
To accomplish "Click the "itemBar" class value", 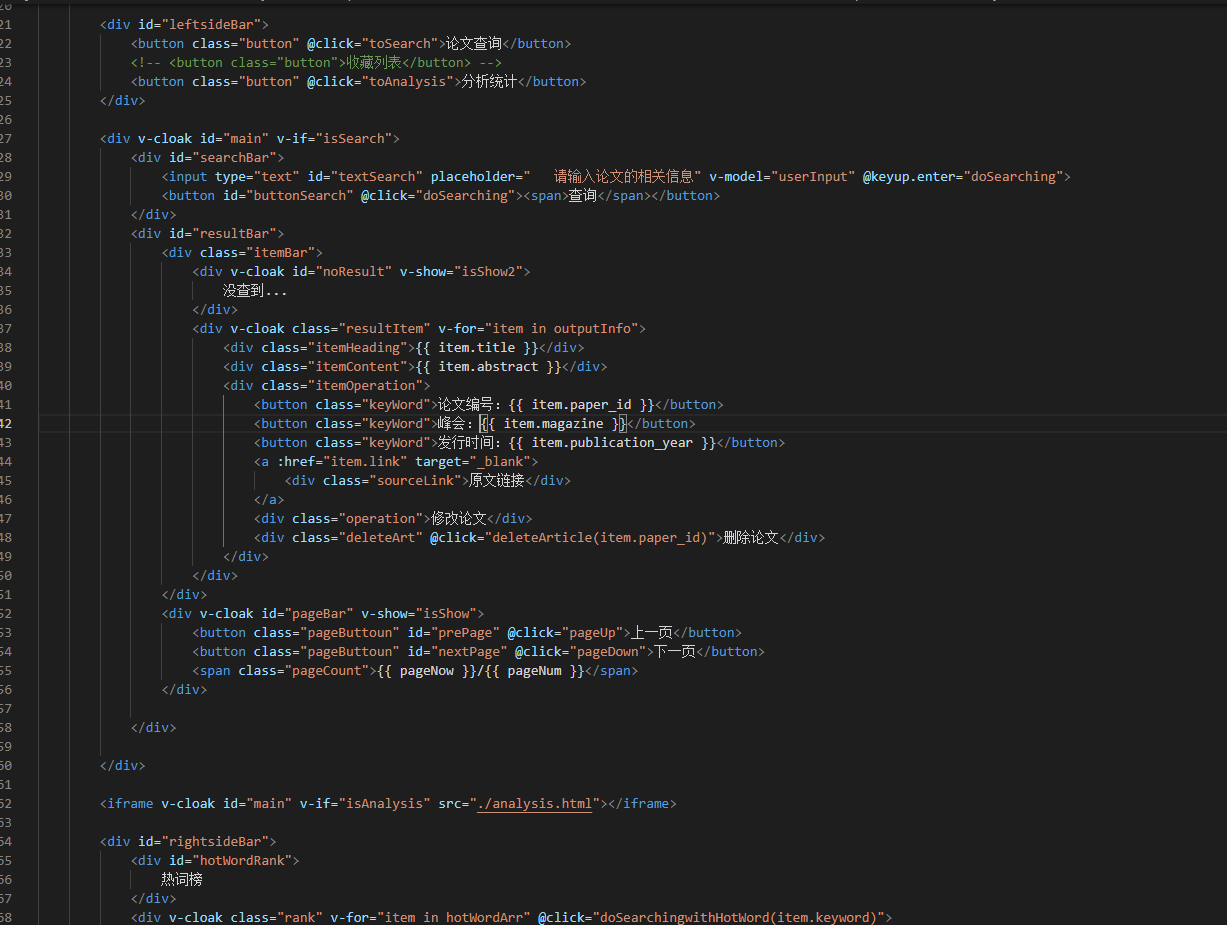I will coord(280,252).
